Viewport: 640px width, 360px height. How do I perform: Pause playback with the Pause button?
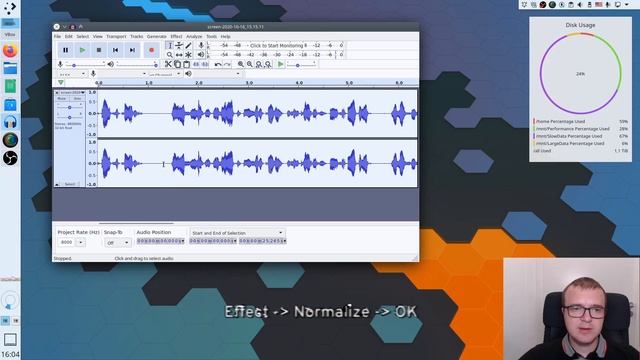coord(65,50)
